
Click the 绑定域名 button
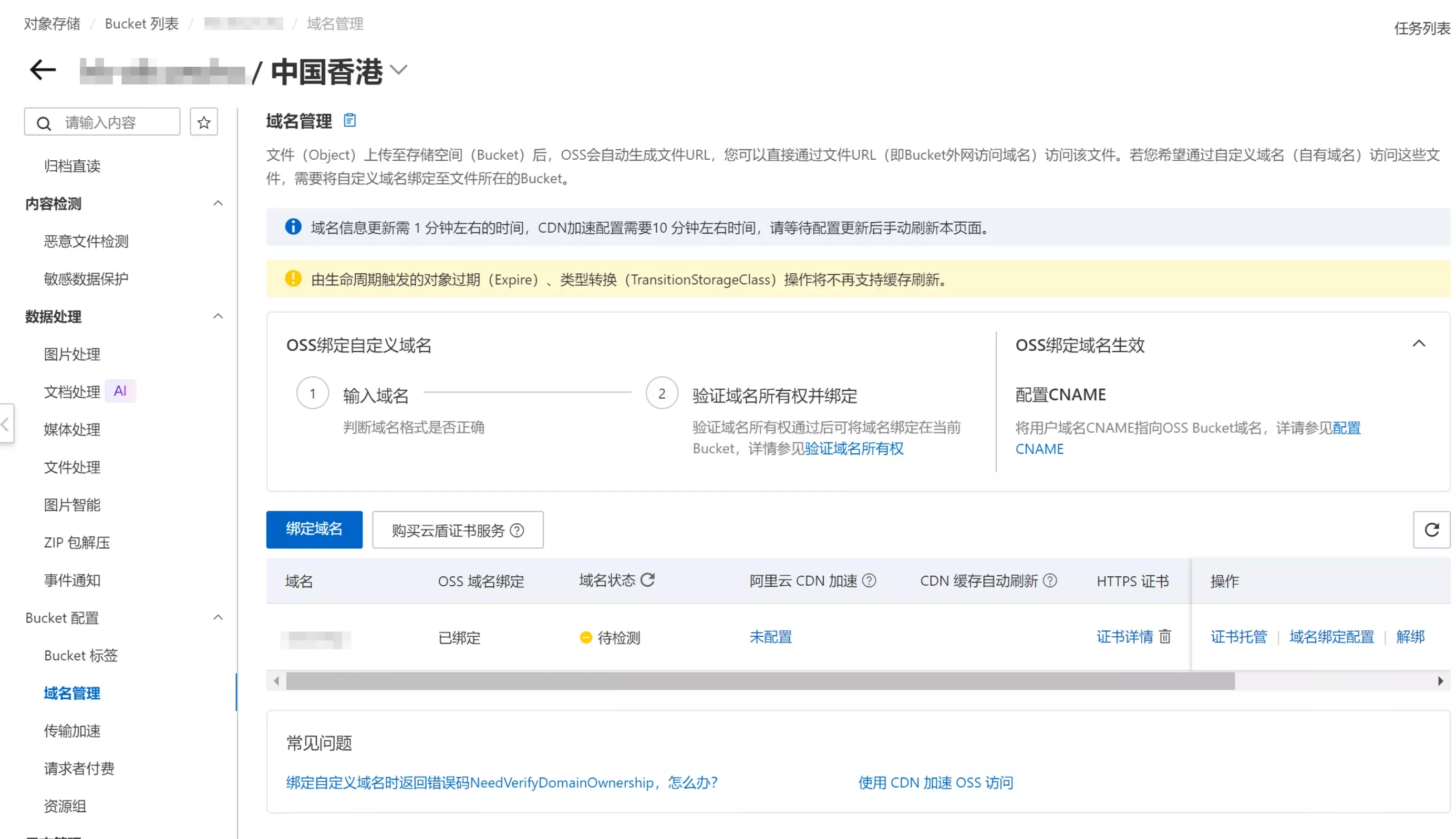coord(314,530)
